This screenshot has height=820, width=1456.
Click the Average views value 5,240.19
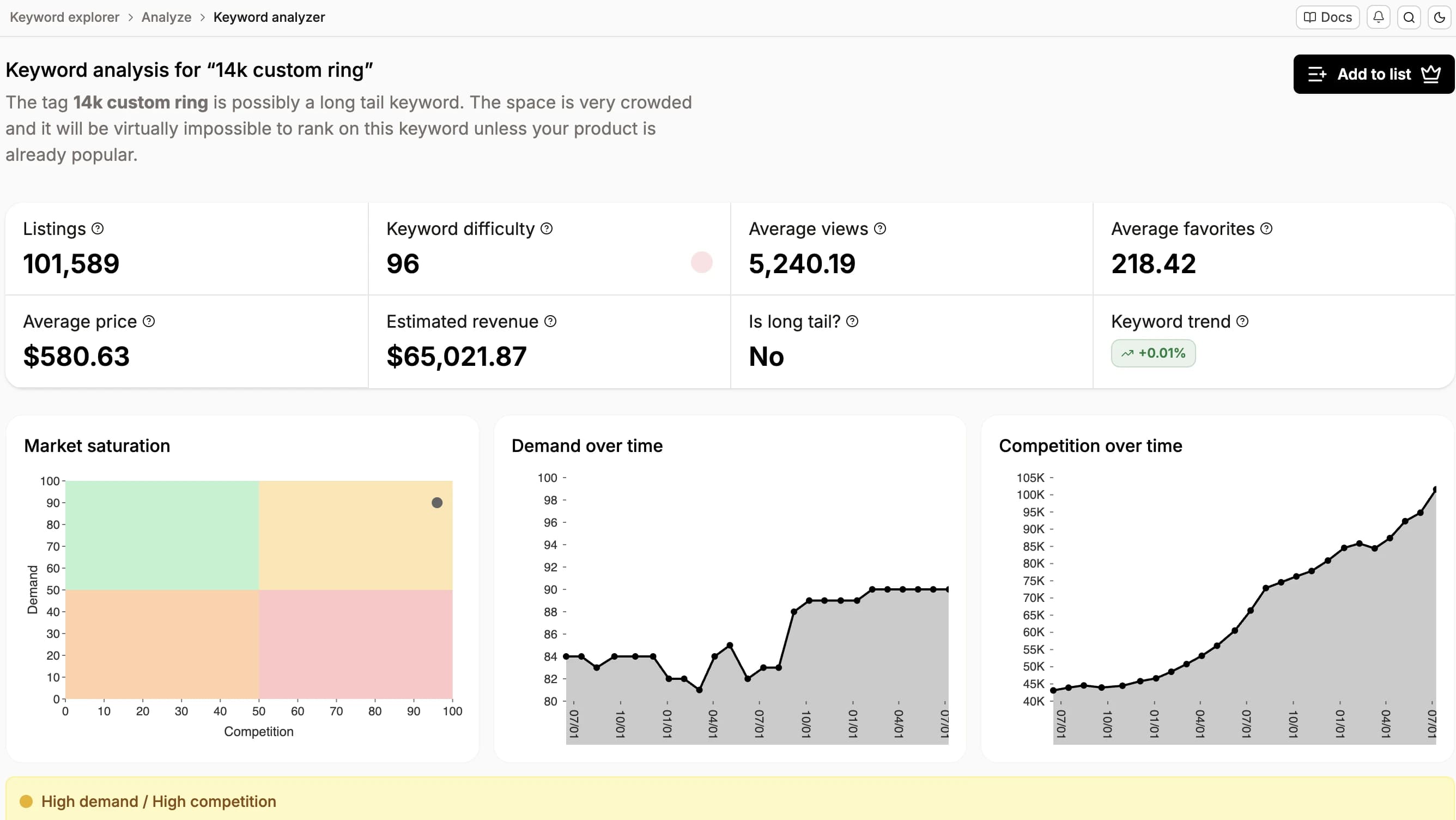click(802, 263)
